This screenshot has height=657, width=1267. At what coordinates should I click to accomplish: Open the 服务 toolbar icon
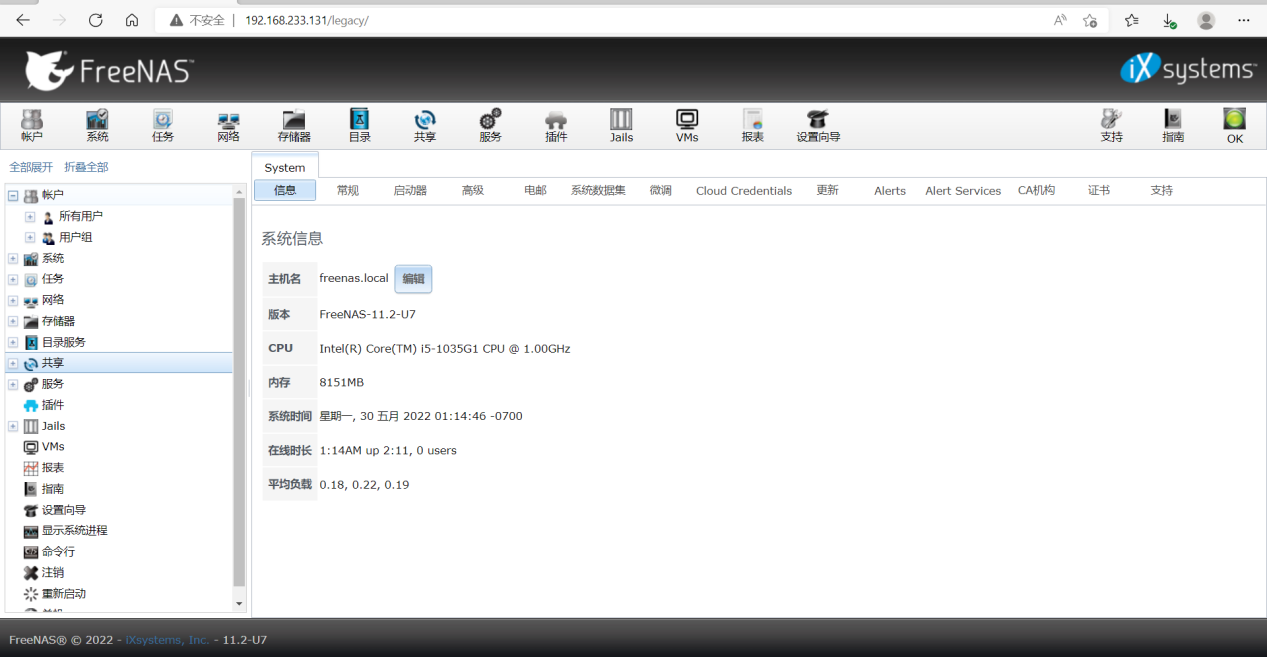490,126
